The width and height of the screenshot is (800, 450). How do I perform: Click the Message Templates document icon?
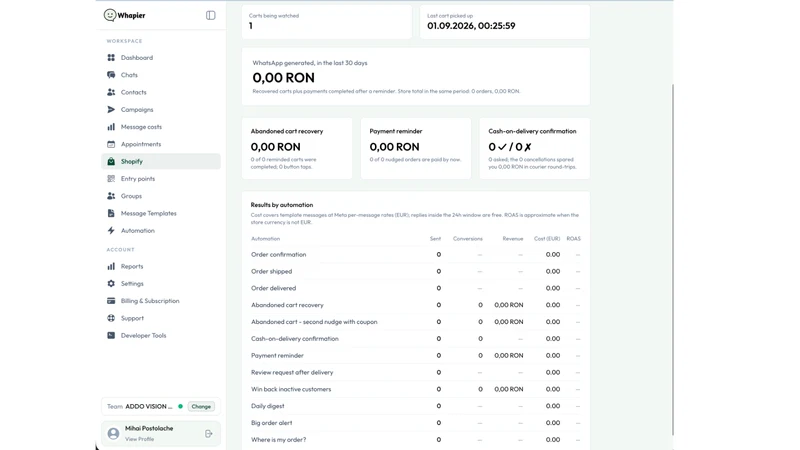pos(111,214)
